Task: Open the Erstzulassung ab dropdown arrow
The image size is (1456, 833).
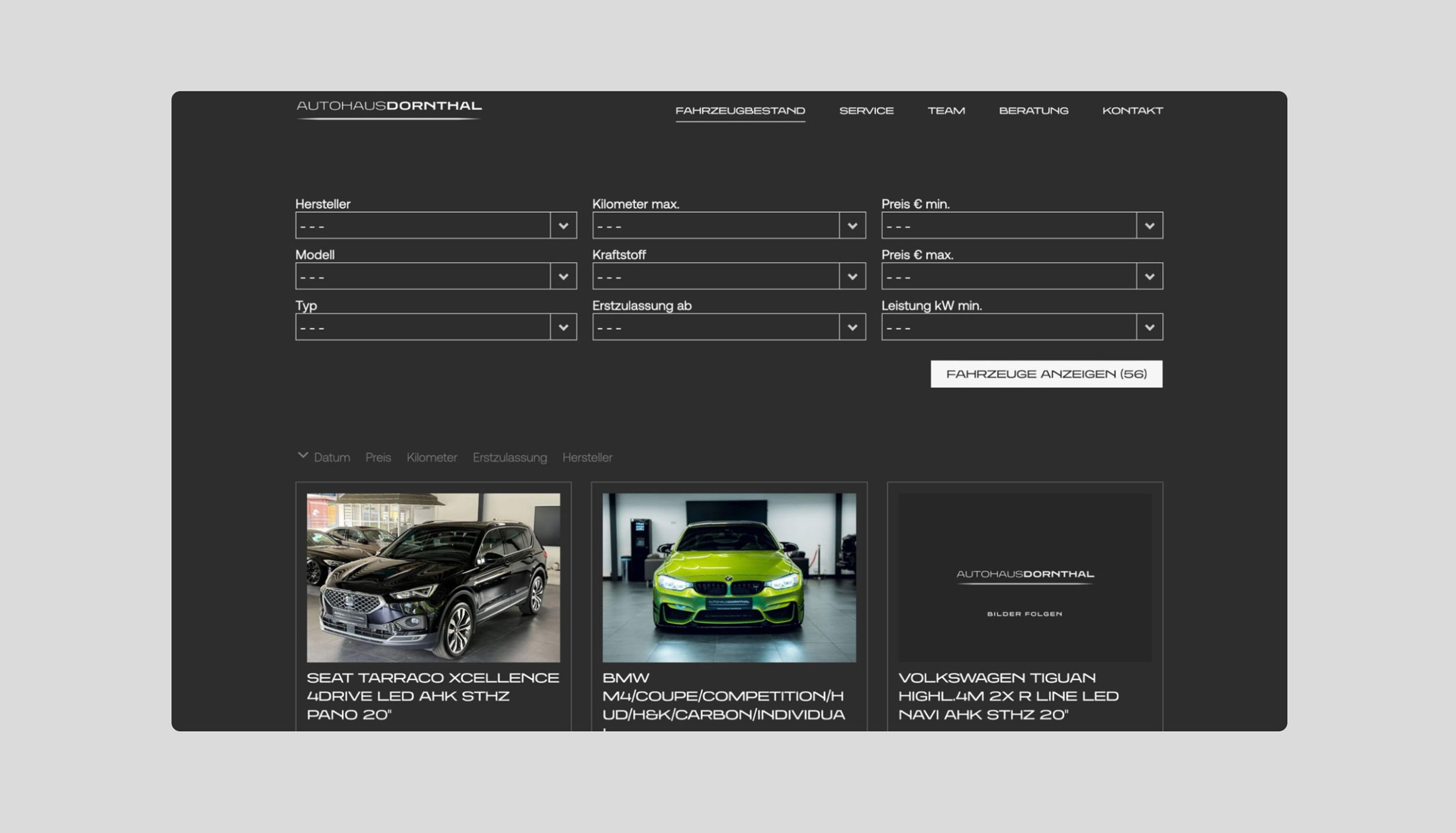Action: coord(852,327)
